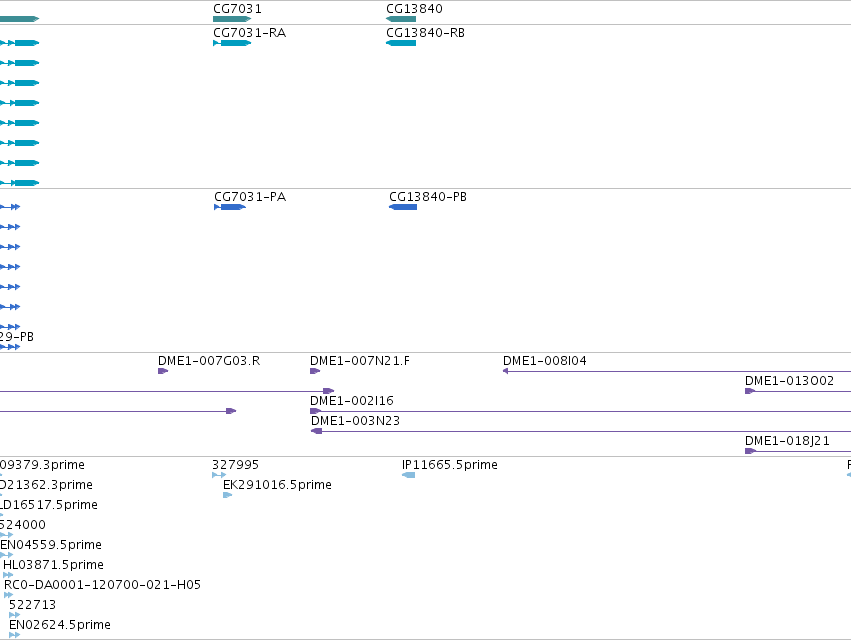Select the HL03871.5prime EST glyph

[8, 575]
